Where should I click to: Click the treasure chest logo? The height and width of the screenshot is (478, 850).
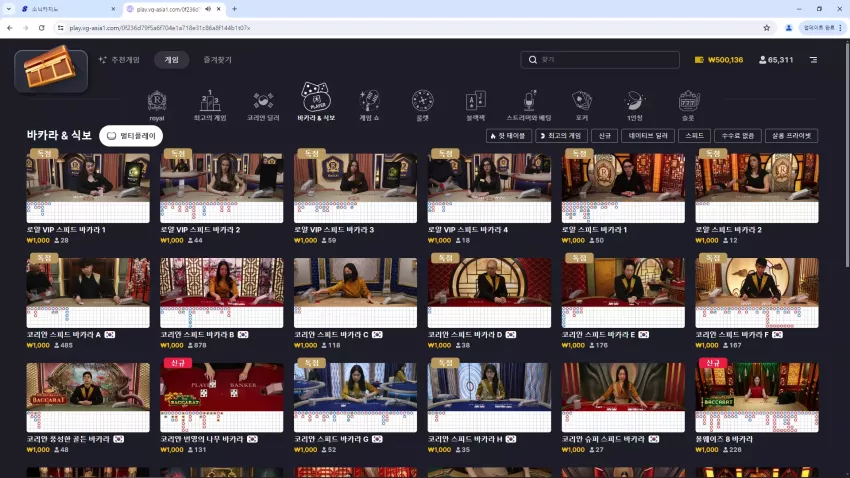(x=51, y=70)
